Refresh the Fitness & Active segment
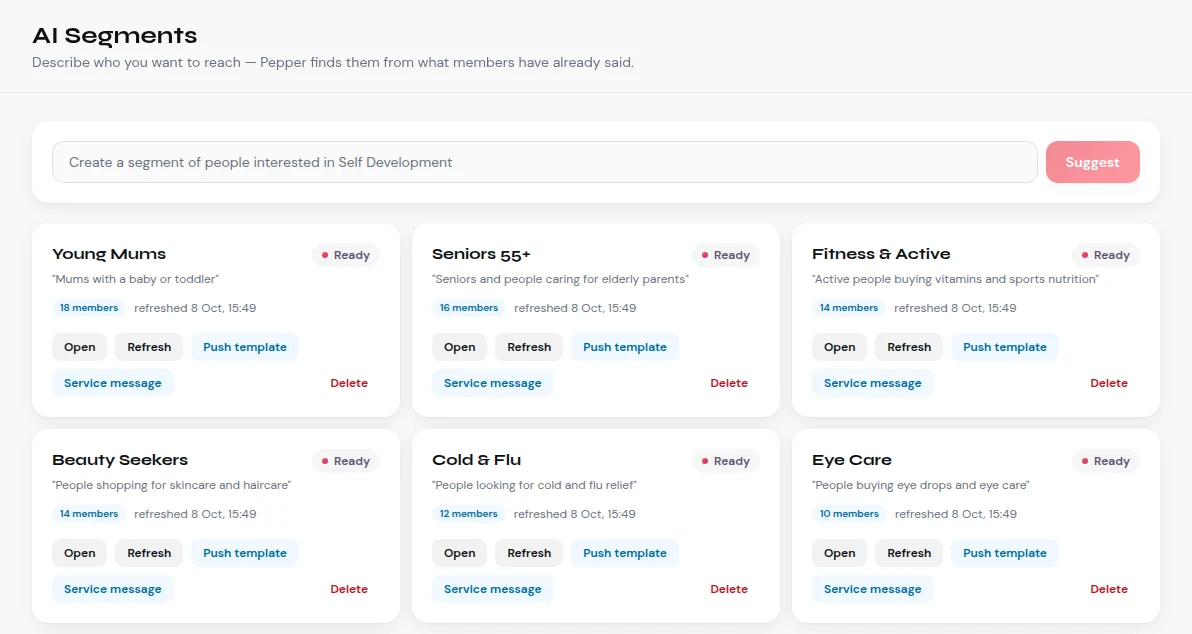The image size is (1192, 634). tap(909, 347)
